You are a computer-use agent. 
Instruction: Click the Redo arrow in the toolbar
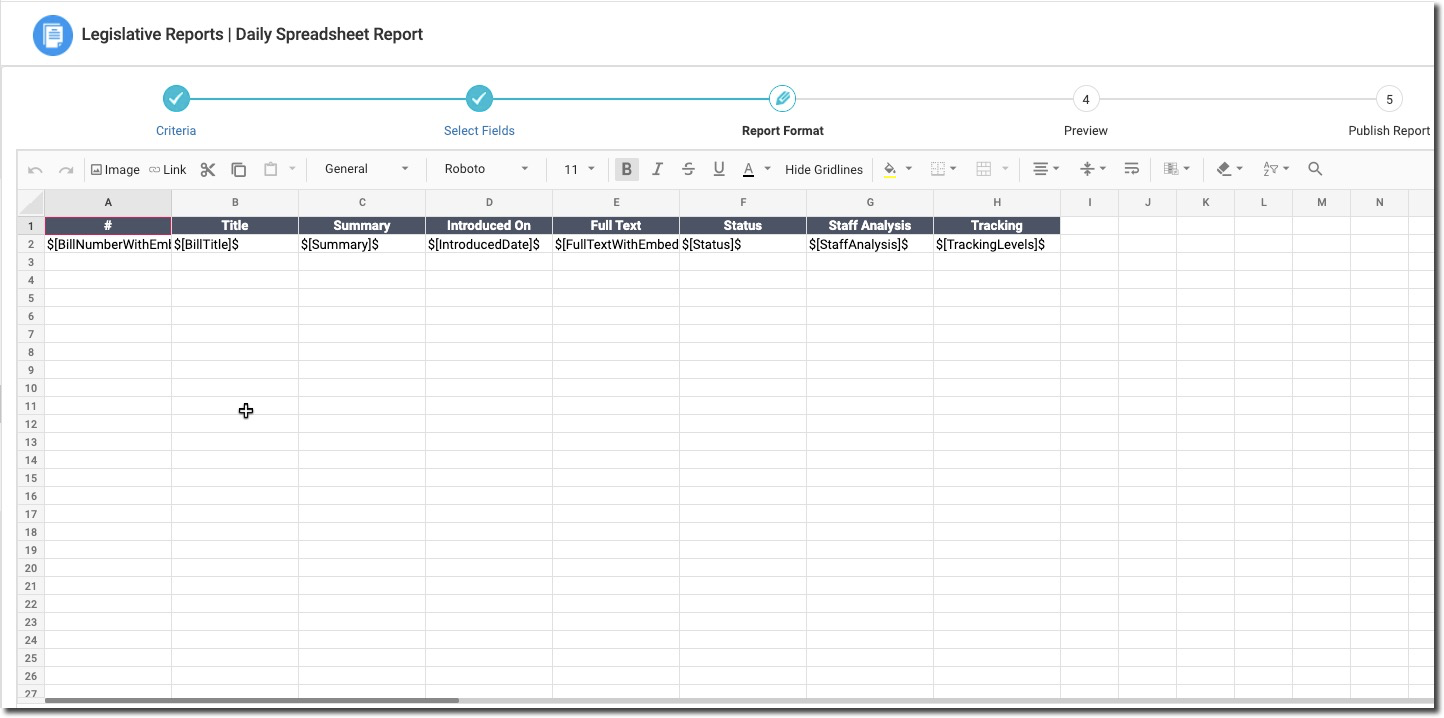coord(66,170)
